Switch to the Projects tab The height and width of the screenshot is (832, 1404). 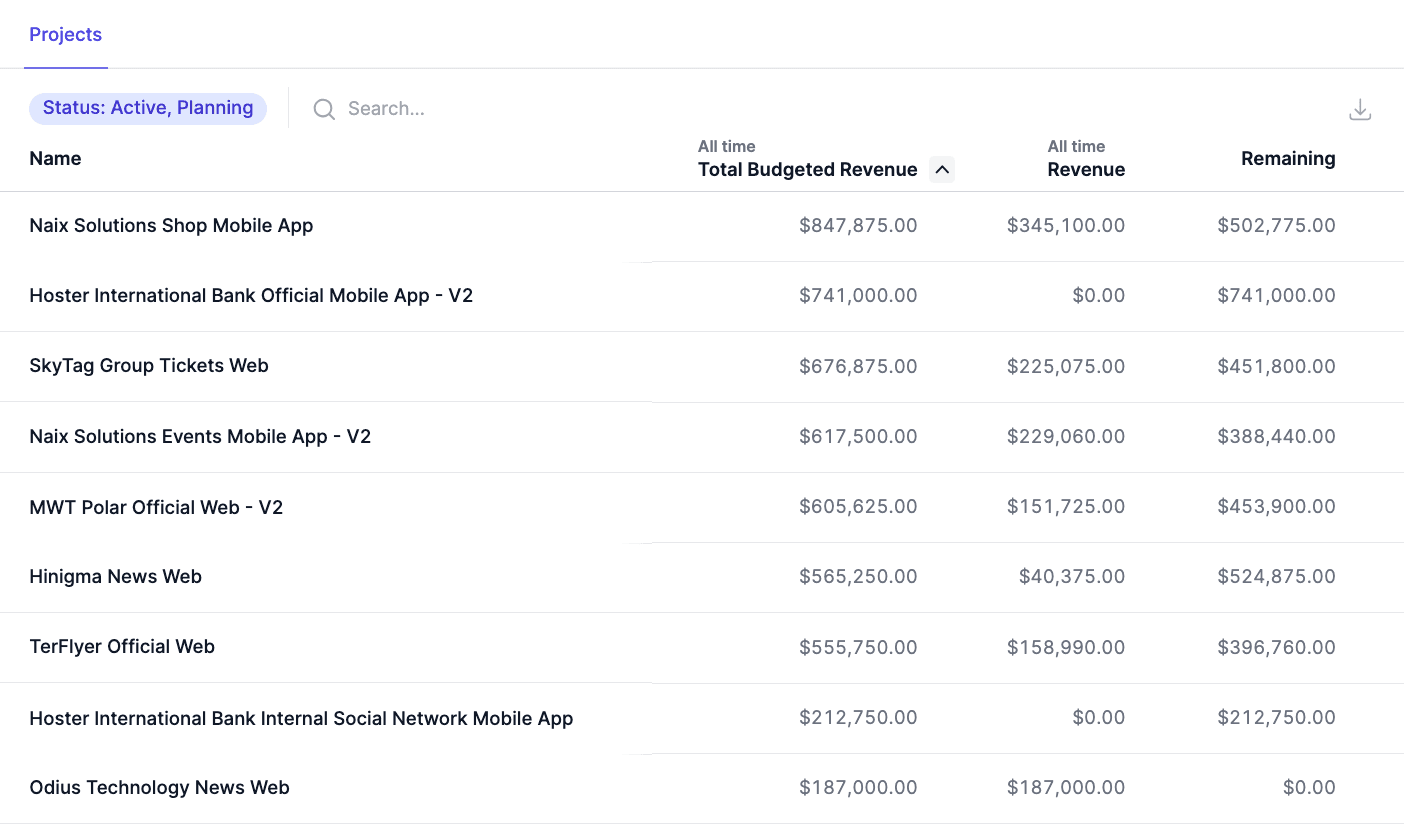pyautogui.click(x=66, y=35)
